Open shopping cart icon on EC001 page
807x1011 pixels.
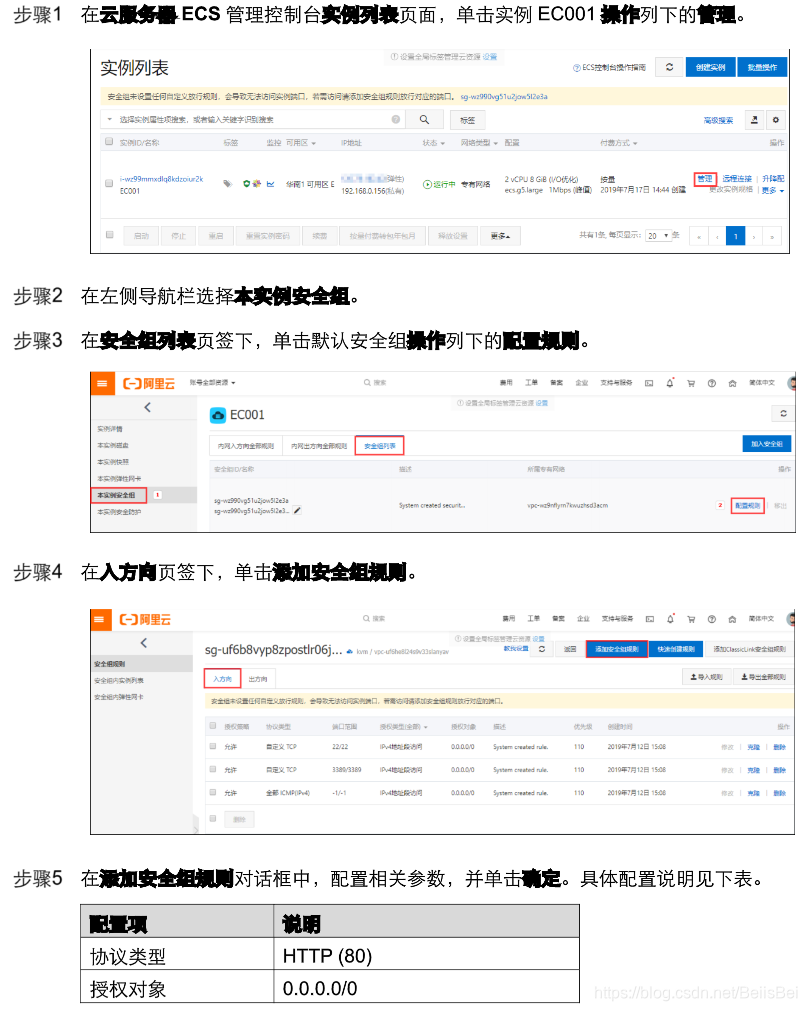(691, 383)
